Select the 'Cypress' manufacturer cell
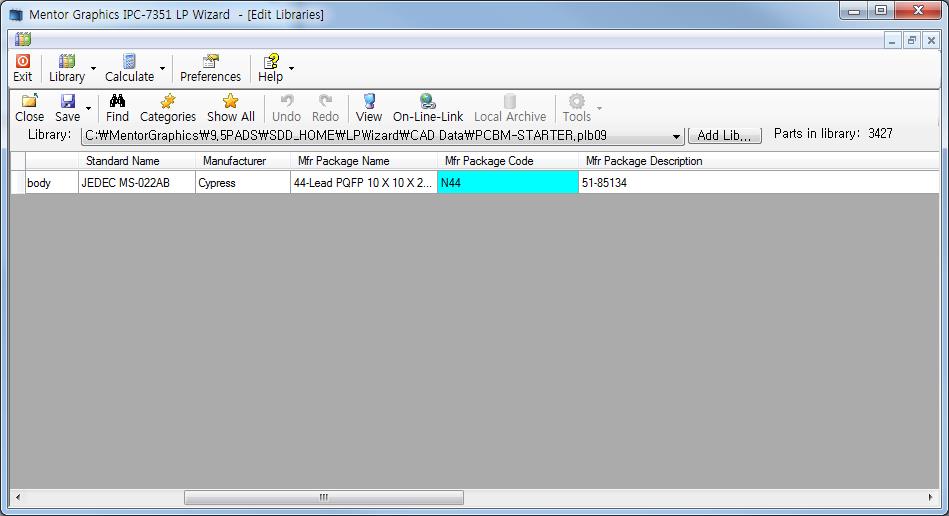 pos(243,183)
